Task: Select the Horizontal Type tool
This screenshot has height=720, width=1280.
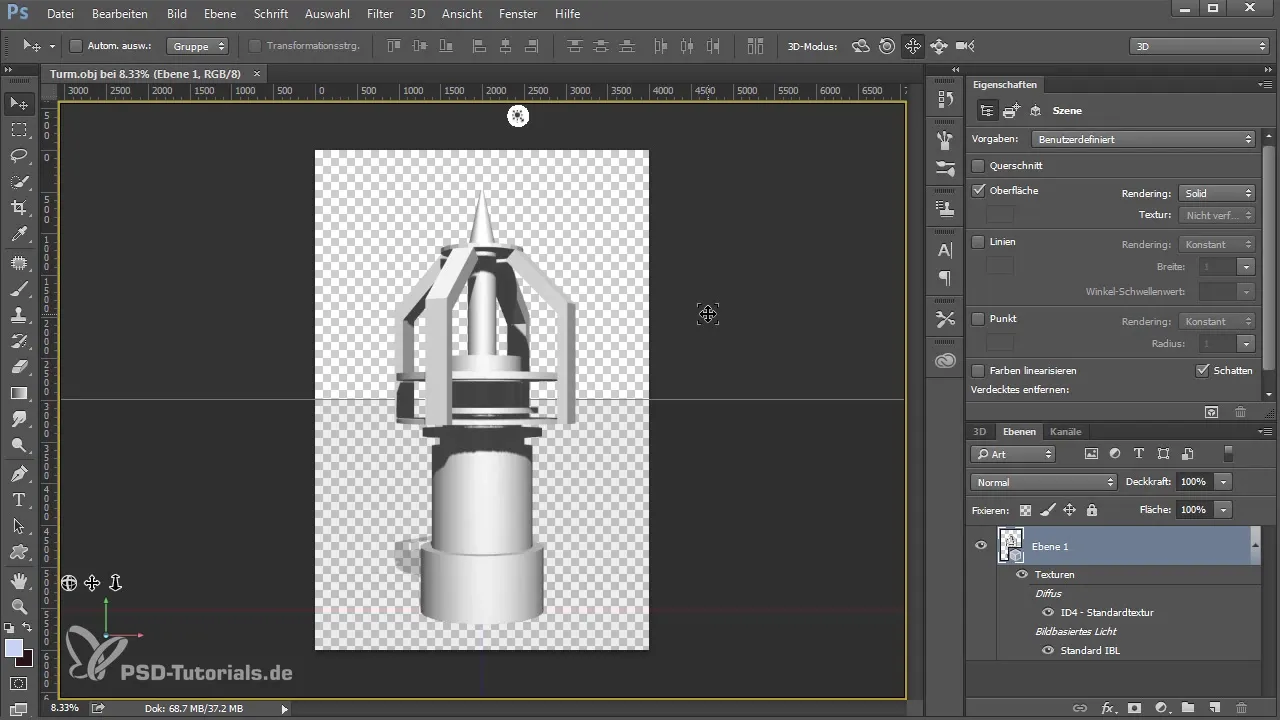Action: 19,499
